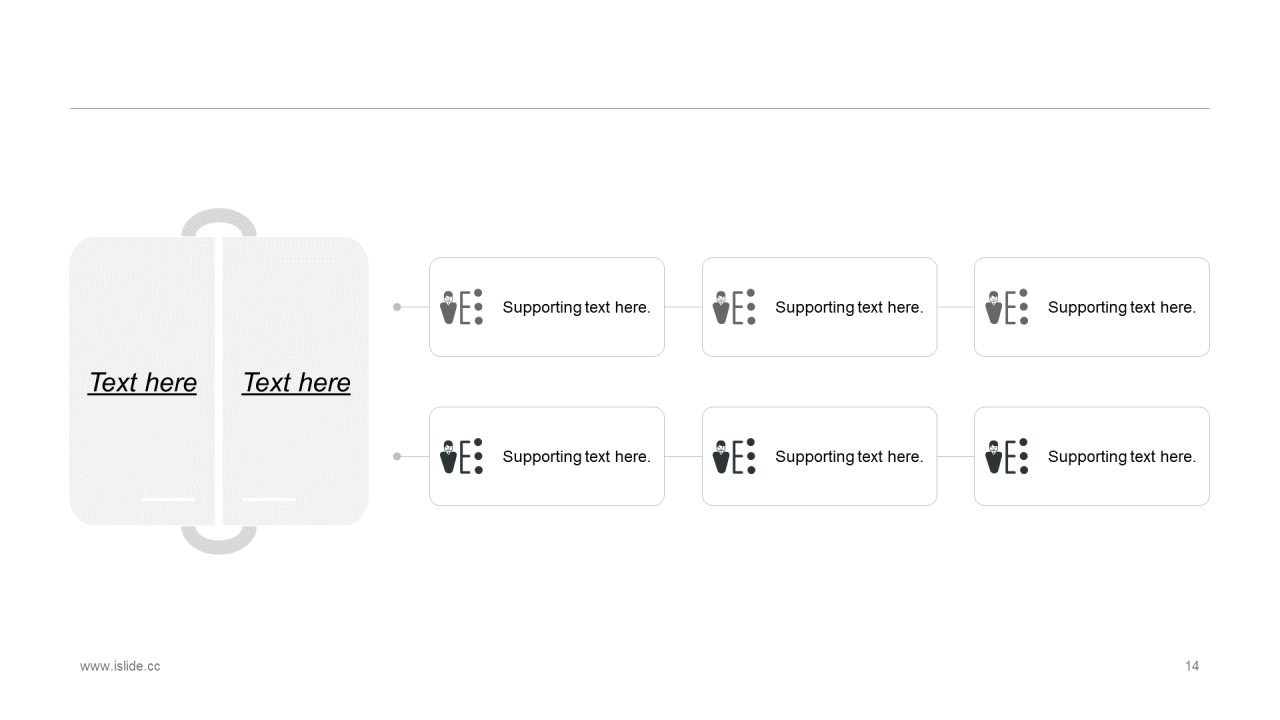The image size is (1280, 720).
Task: Click "Supporting text here." in middle top-row card
Action: [849, 307]
